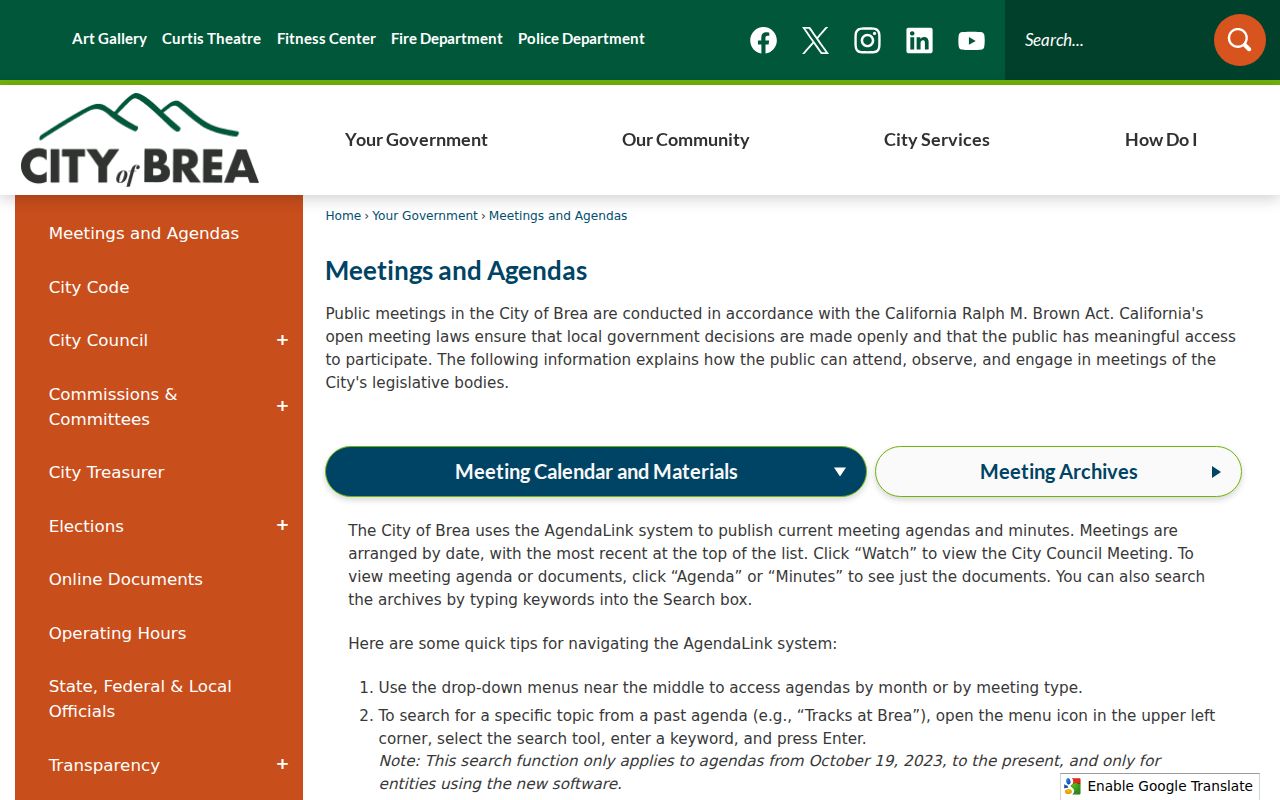Screen dimensions: 1280x800
Task: Visit the Instagram profile icon
Action: point(867,40)
